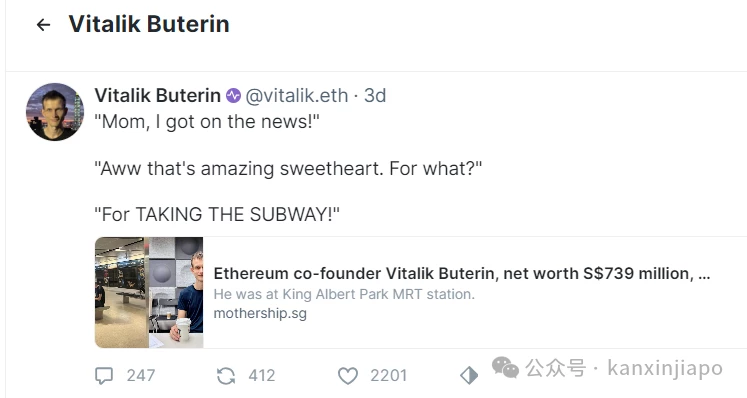This screenshot has width=747, height=398.
Task: Click the "For TAKING THE SUBWAY!" post text
Action: [x=217, y=214]
